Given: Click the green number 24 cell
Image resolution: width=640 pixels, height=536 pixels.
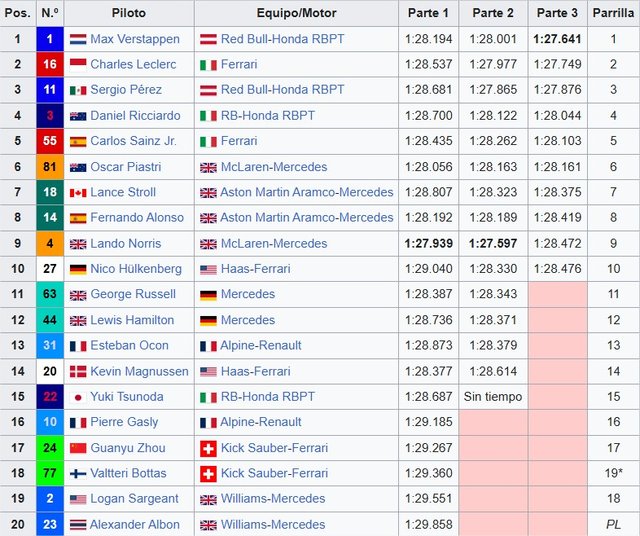Looking at the screenshot, I should pos(50,448).
